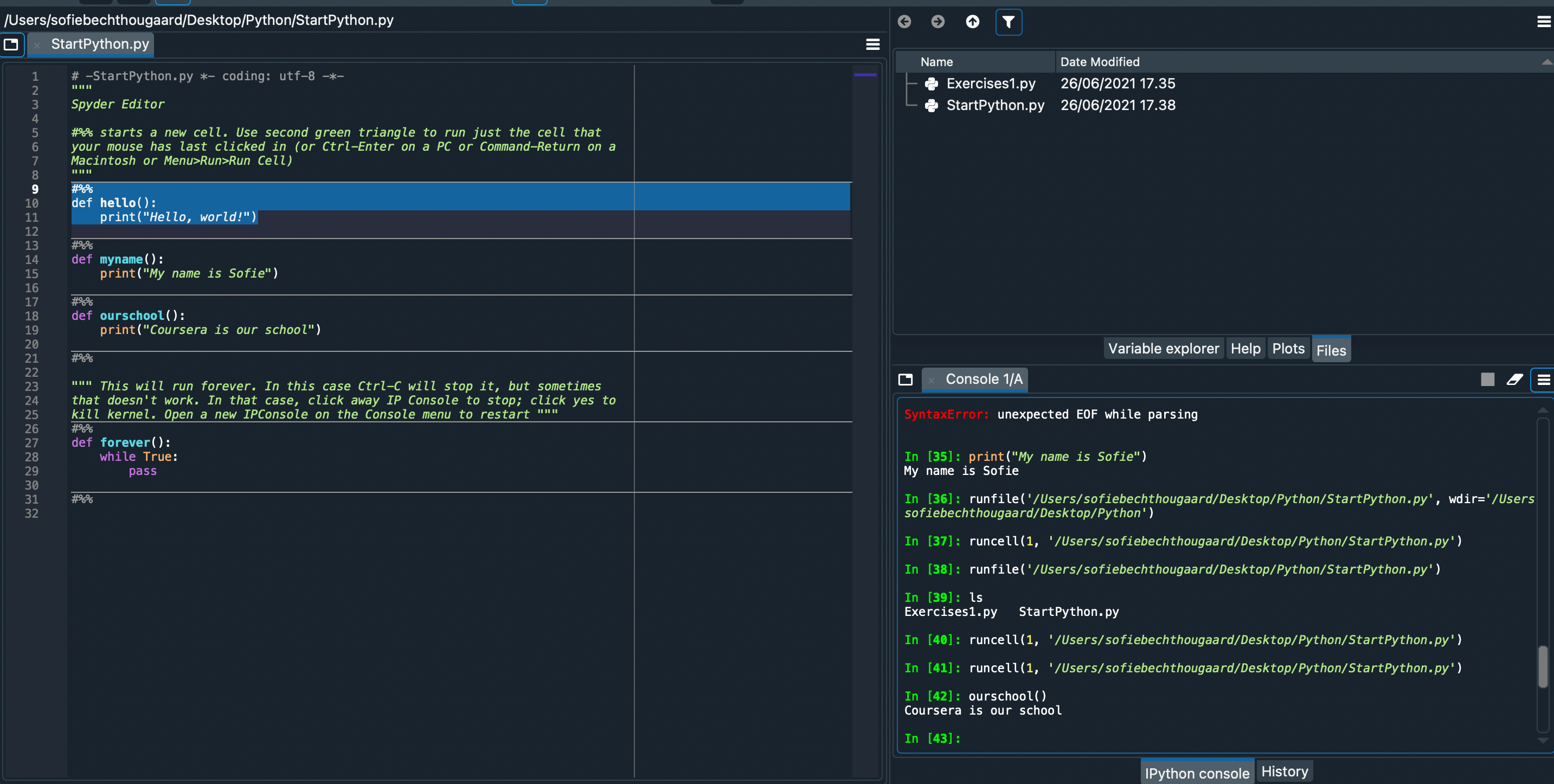Toggle the filename filter in the Files pane
The image size is (1554, 784).
pos(1008,22)
